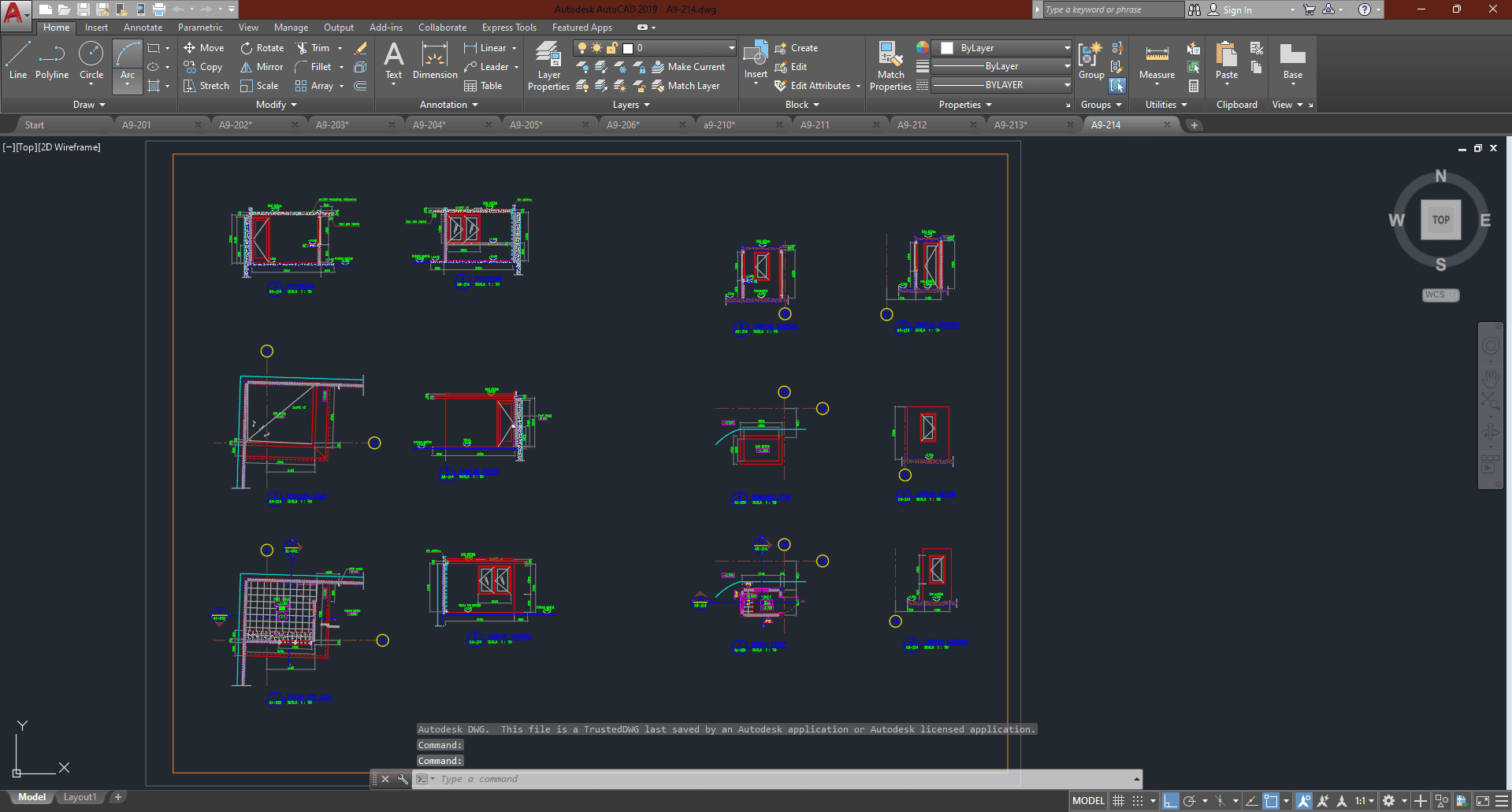
Task: Expand the Draw panel
Action: [89, 105]
